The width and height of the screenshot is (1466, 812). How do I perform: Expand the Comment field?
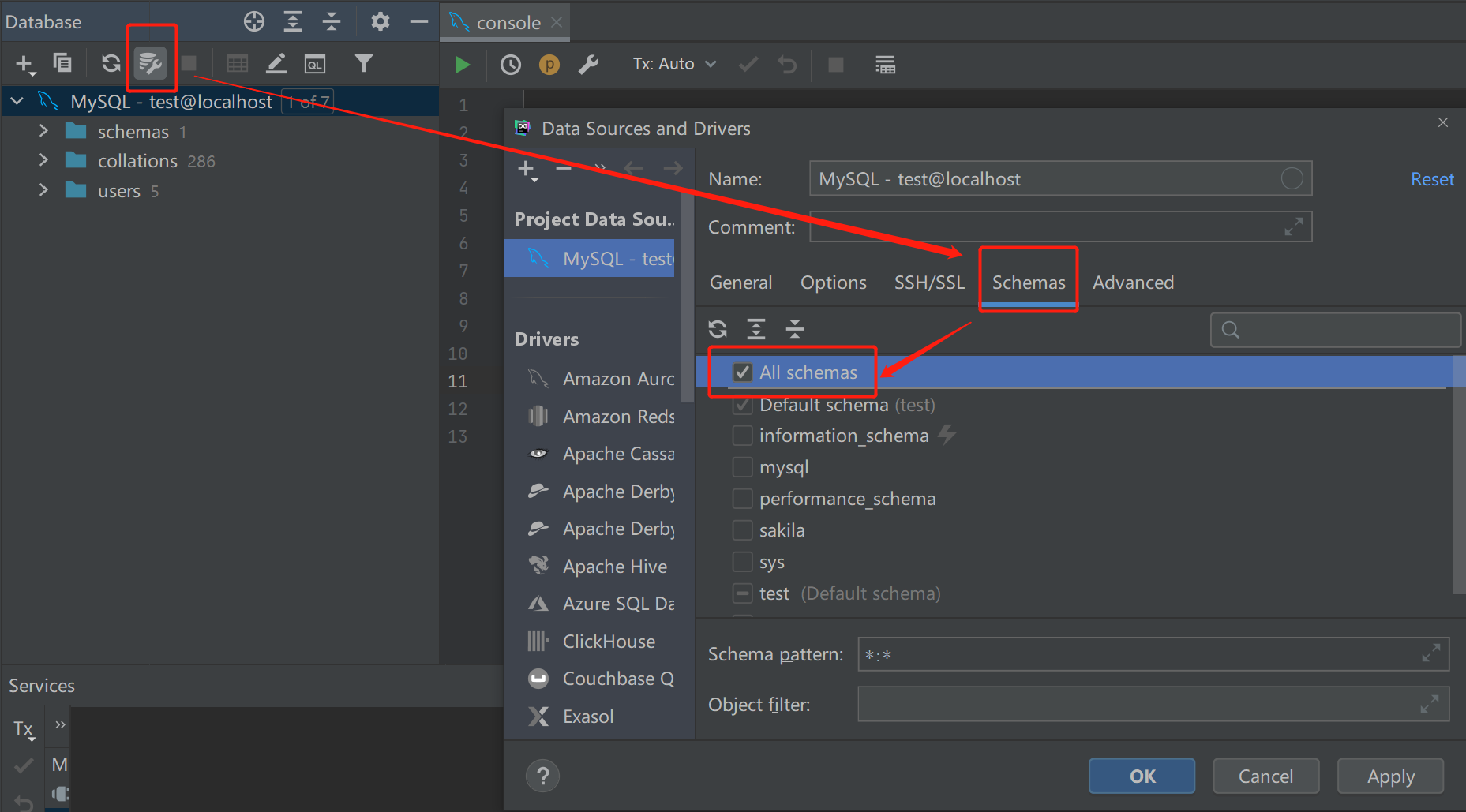1293,227
